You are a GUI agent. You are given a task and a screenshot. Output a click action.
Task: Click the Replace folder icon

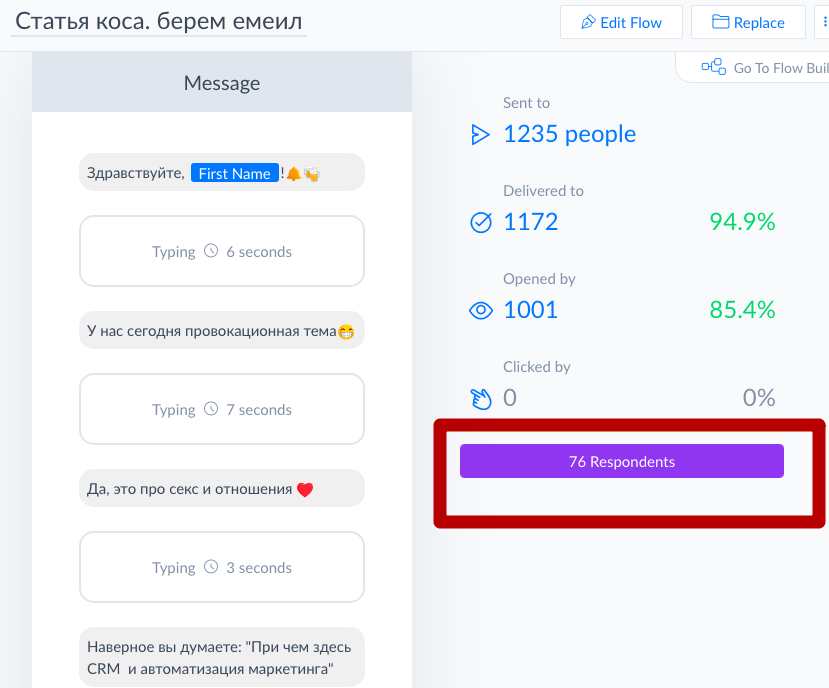pyautogui.click(x=720, y=22)
